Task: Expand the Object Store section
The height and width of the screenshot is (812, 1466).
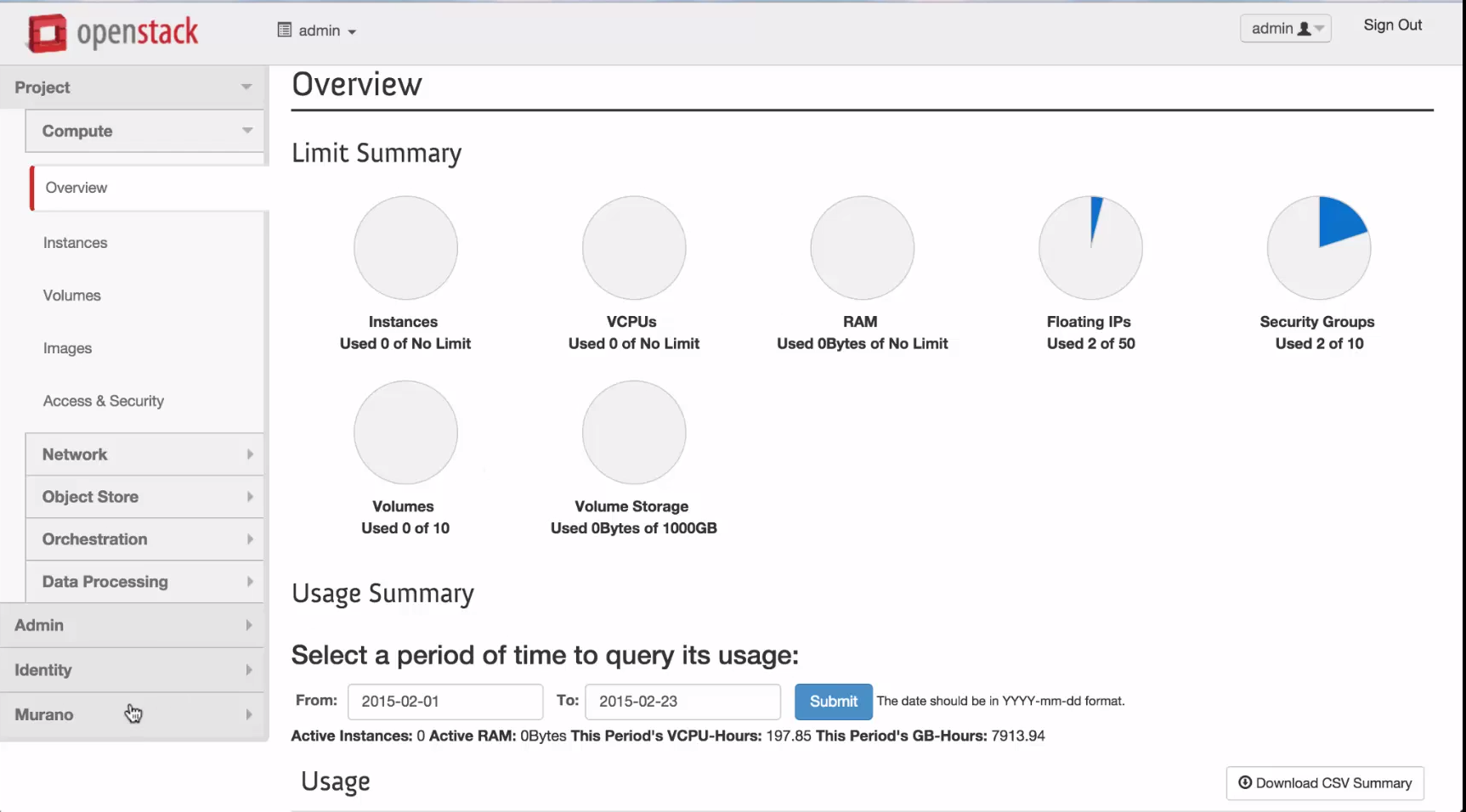Action: (144, 497)
